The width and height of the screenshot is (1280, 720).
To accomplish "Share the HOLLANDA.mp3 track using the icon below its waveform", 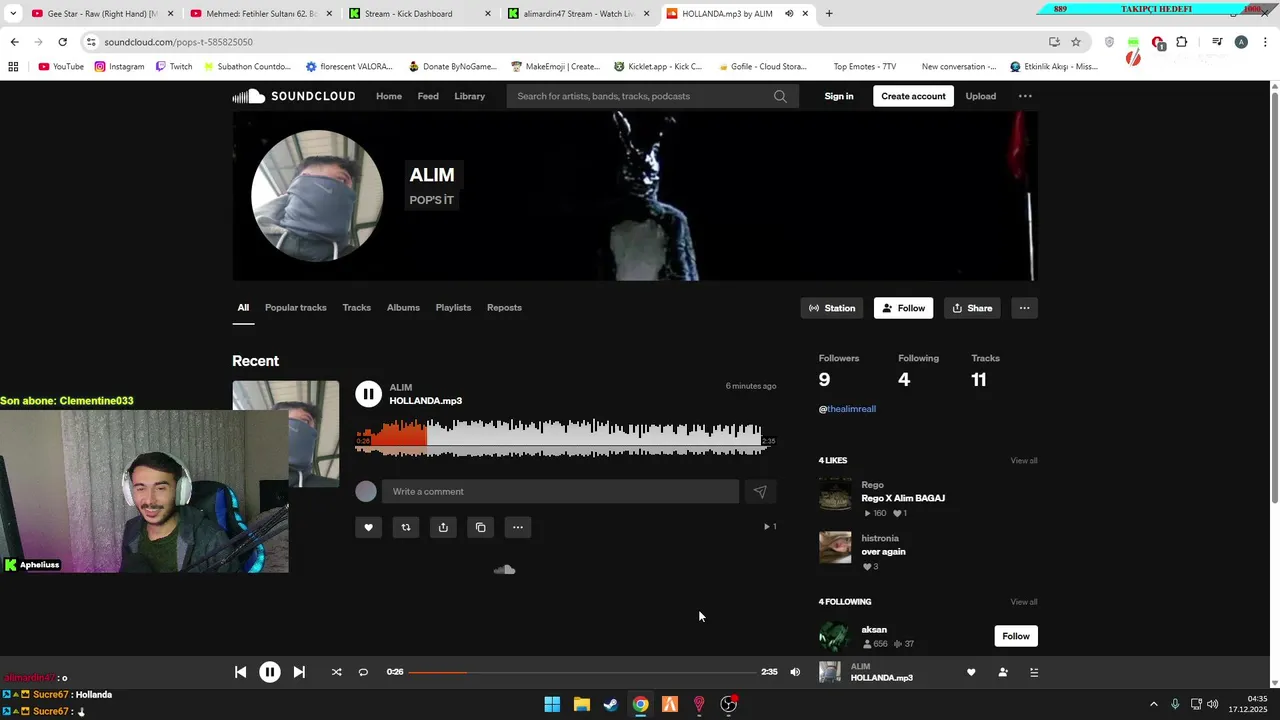I will [443, 527].
